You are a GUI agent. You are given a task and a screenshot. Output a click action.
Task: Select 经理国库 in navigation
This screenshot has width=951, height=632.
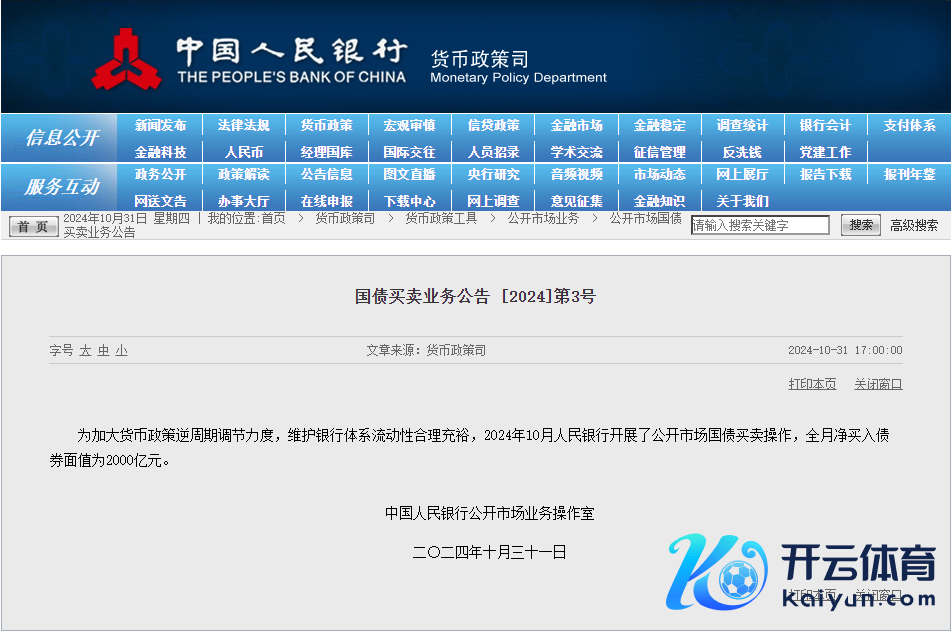326,152
